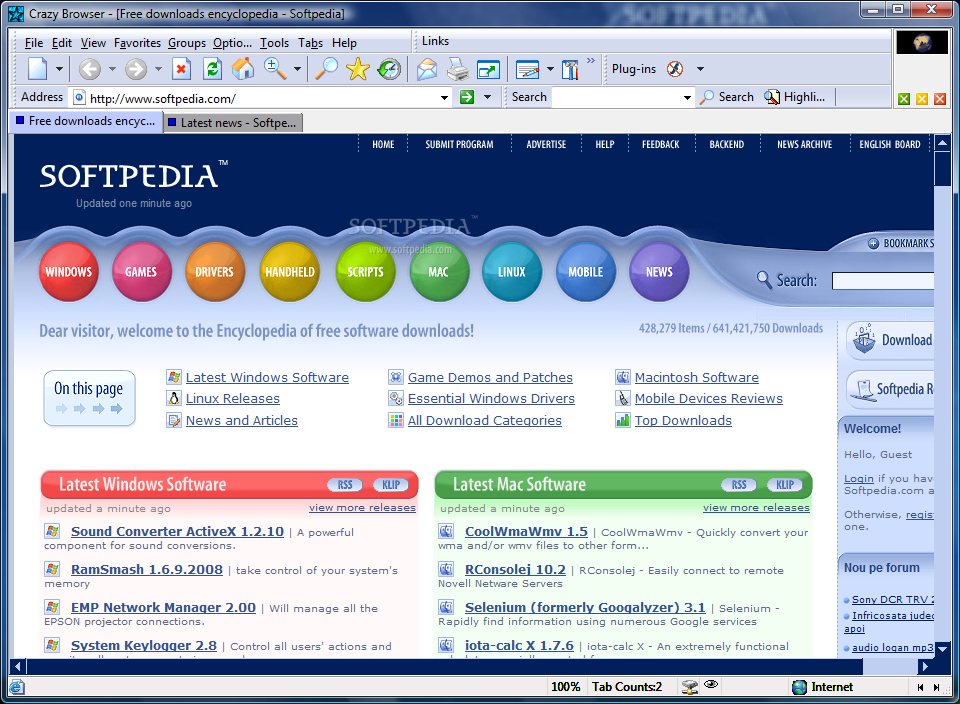
Task: Click the yellow X tab control icon
Action: pyautogui.click(x=922, y=99)
